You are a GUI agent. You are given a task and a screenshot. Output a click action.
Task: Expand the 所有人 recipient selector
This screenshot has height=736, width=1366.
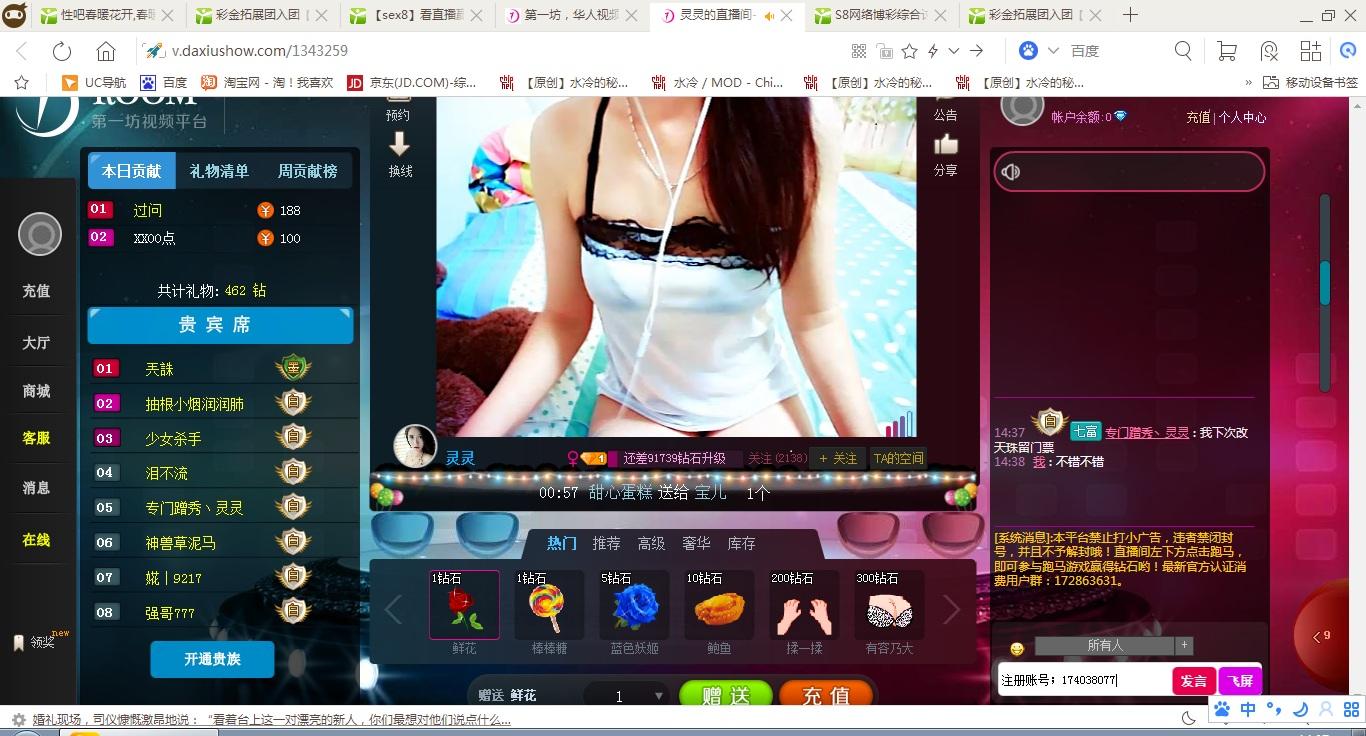[x=1184, y=646]
